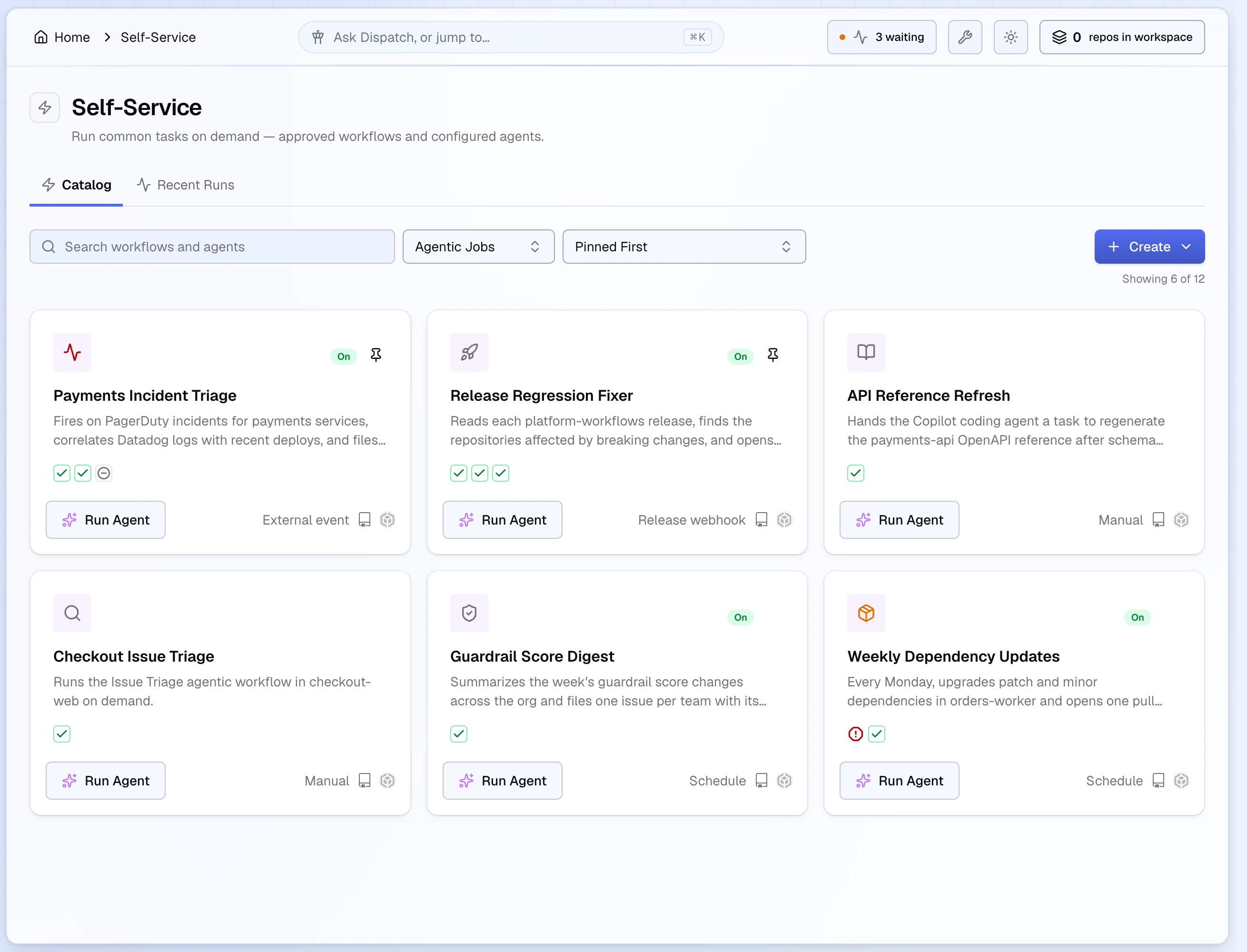Image resolution: width=1247 pixels, height=952 pixels.
Task: Run Agent for Payments Incident Triage
Action: pyautogui.click(x=105, y=520)
